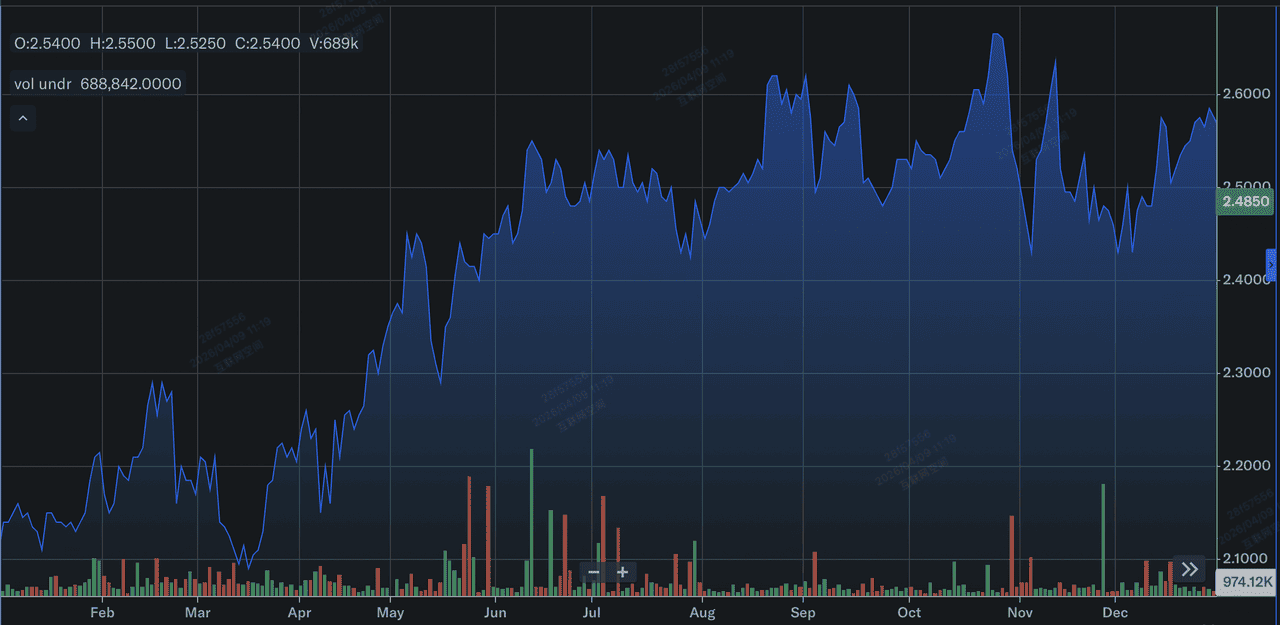This screenshot has height=625, width=1280.
Task: Zoom in using the plus button
Action: point(622,572)
